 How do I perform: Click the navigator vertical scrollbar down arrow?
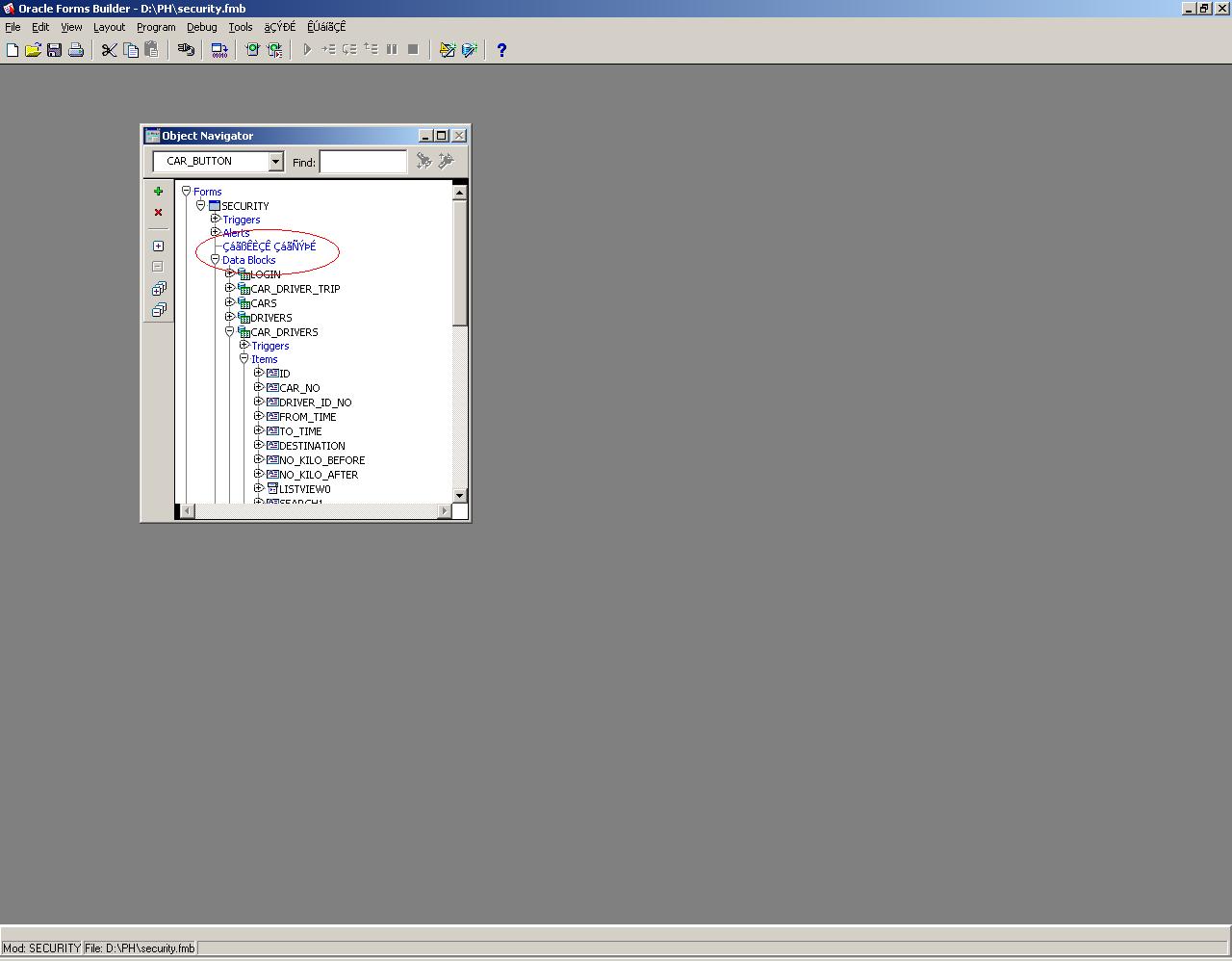click(459, 495)
